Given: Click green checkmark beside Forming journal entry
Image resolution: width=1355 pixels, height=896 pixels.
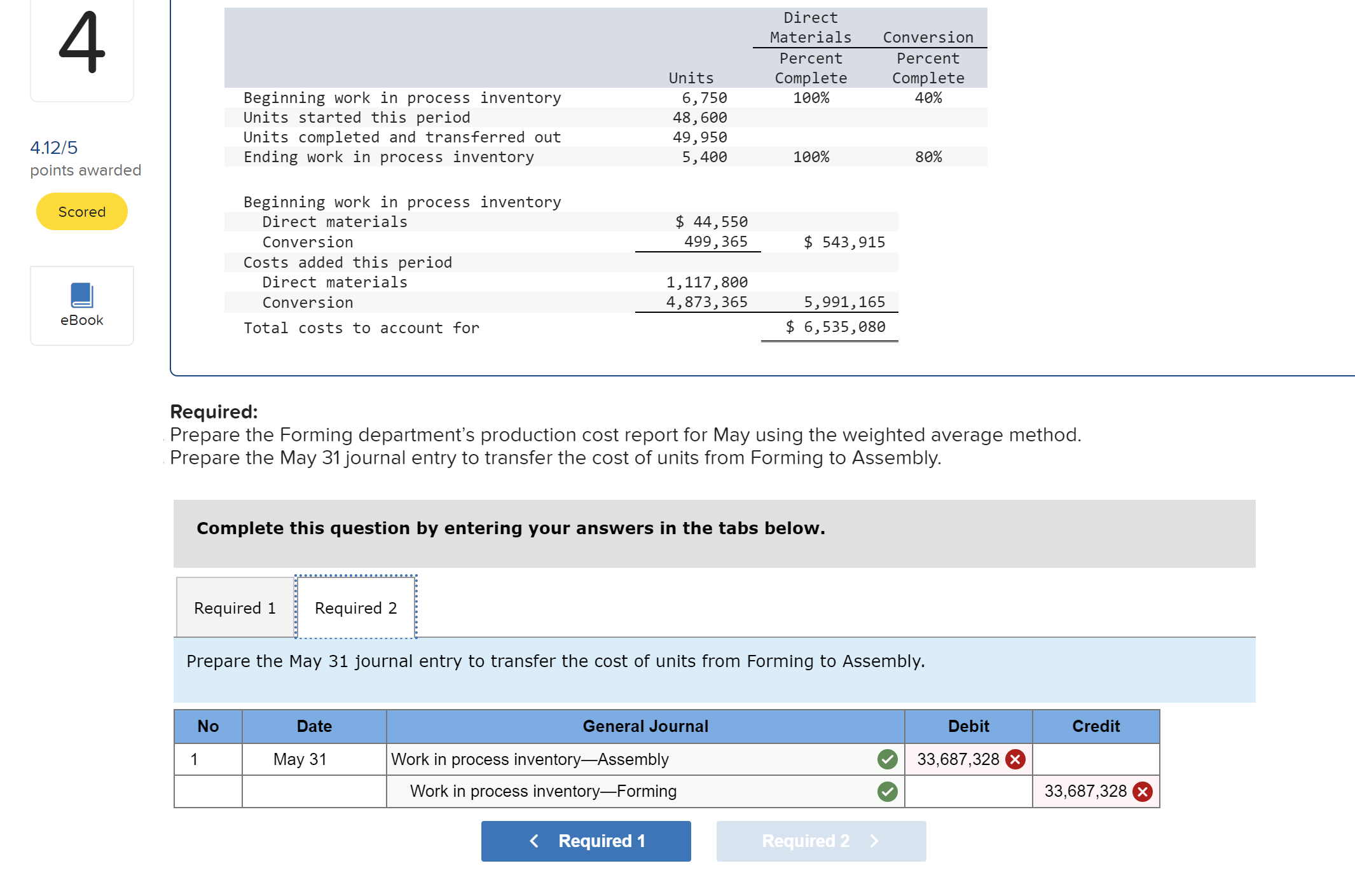Looking at the screenshot, I should [x=887, y=791].
